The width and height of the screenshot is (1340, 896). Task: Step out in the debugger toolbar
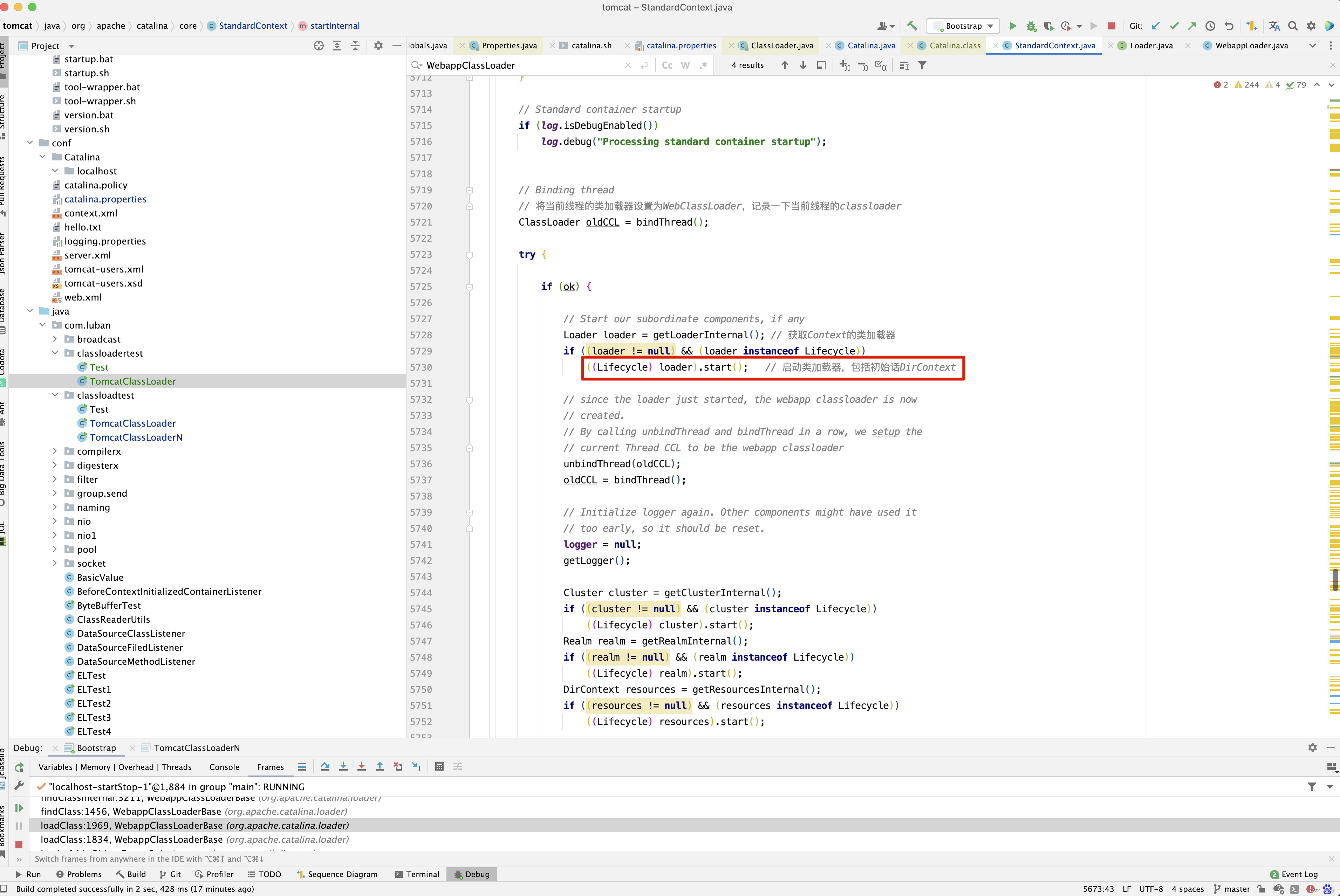(x=380, y=767)
